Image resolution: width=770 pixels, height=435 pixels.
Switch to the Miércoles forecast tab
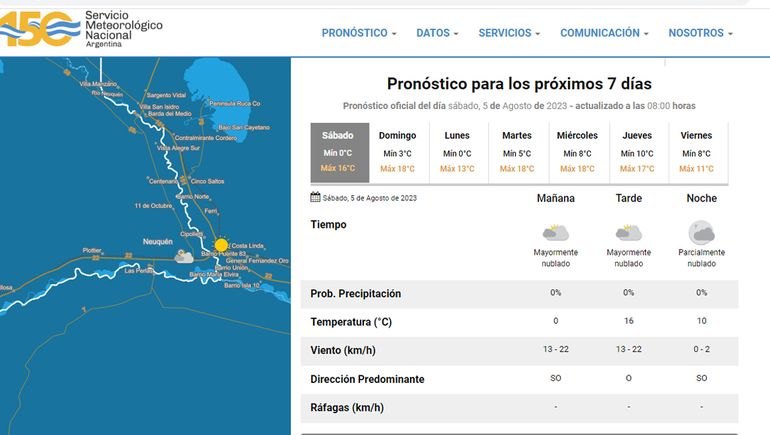point(578,153)
